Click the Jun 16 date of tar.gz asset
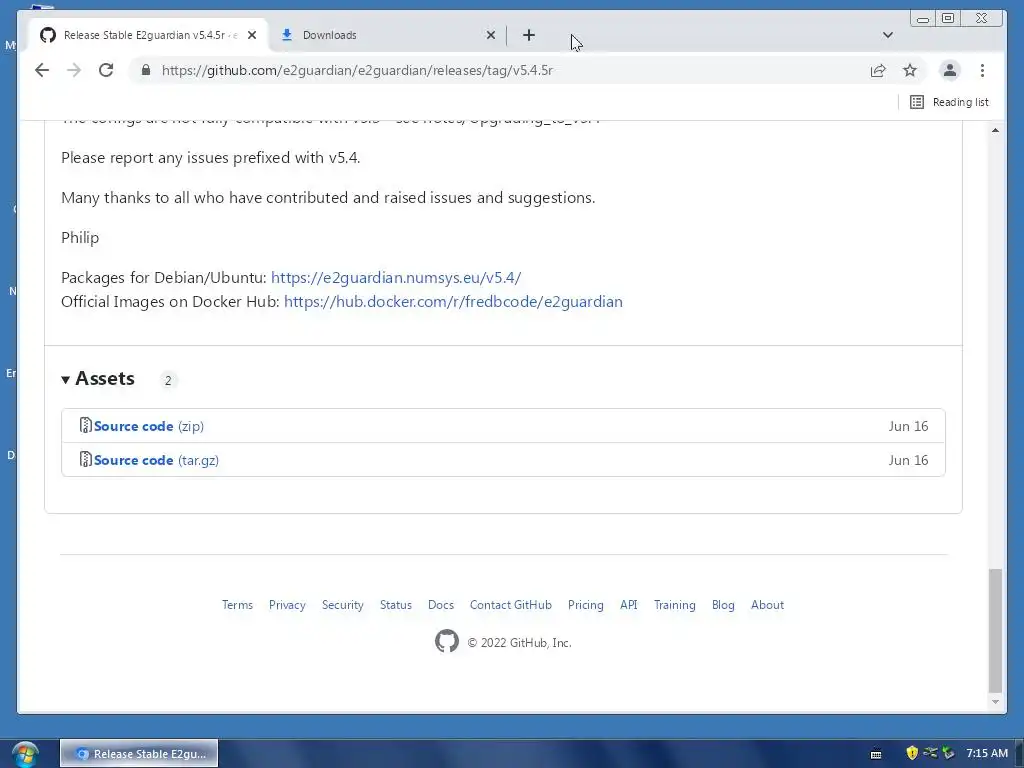Screen dimensions: 1024x768 pyautogui.click(x=908, y=460)
